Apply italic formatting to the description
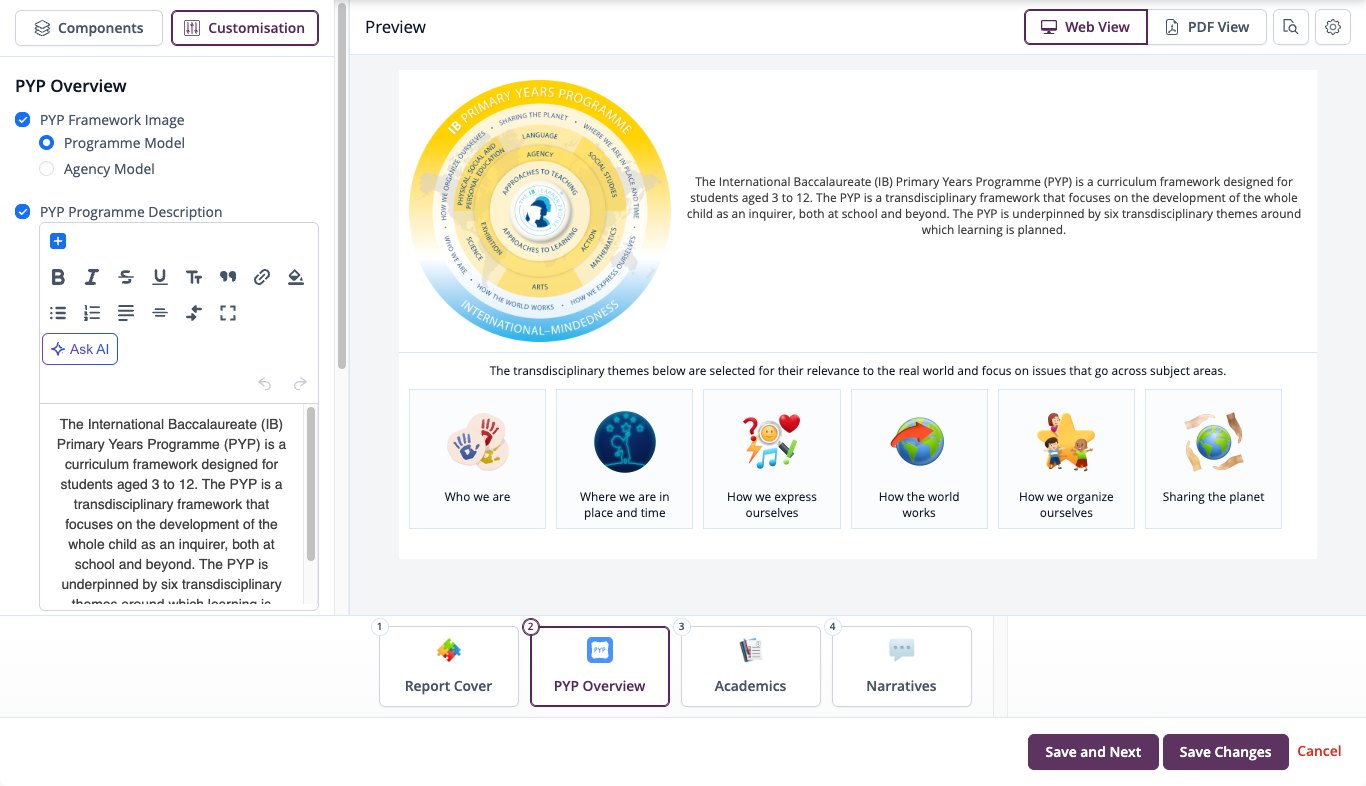Image resolution: width=1366 pixels, height=786 pixels. click(x=92, y=277)
